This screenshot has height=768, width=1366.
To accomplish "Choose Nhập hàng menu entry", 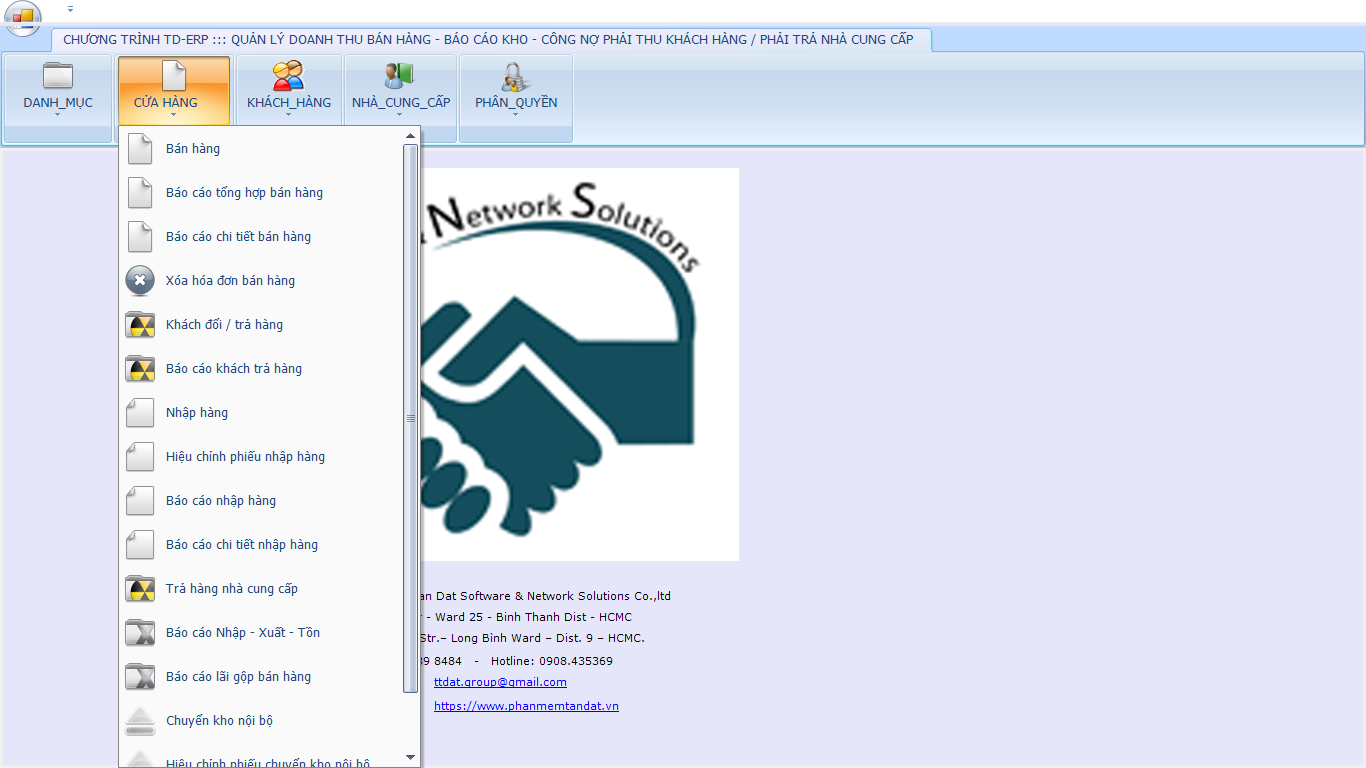I will click(261, 413).
